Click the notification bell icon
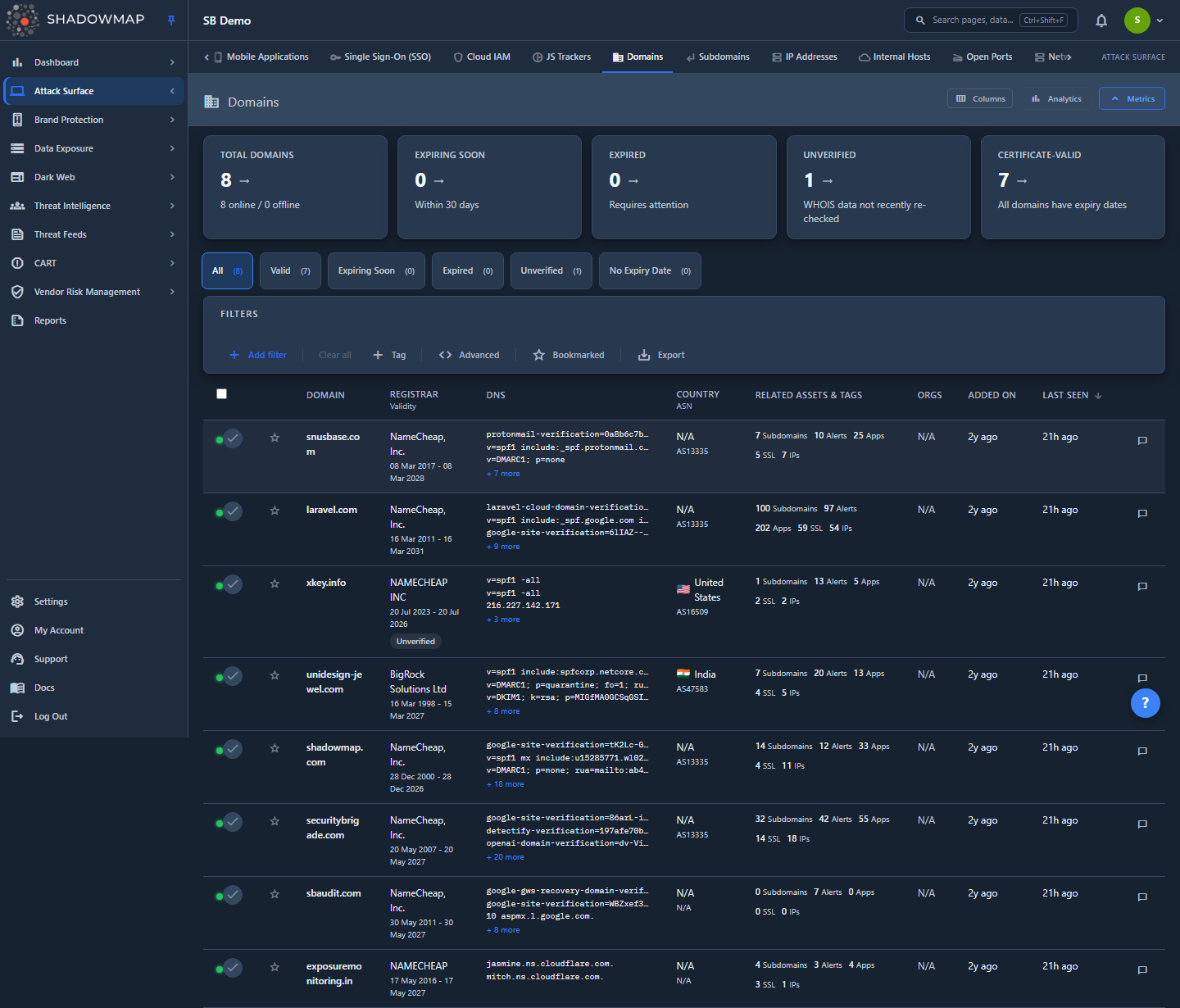Image resolution: width=1180 pixels, height=1008 pixels. coord(1101,20)
